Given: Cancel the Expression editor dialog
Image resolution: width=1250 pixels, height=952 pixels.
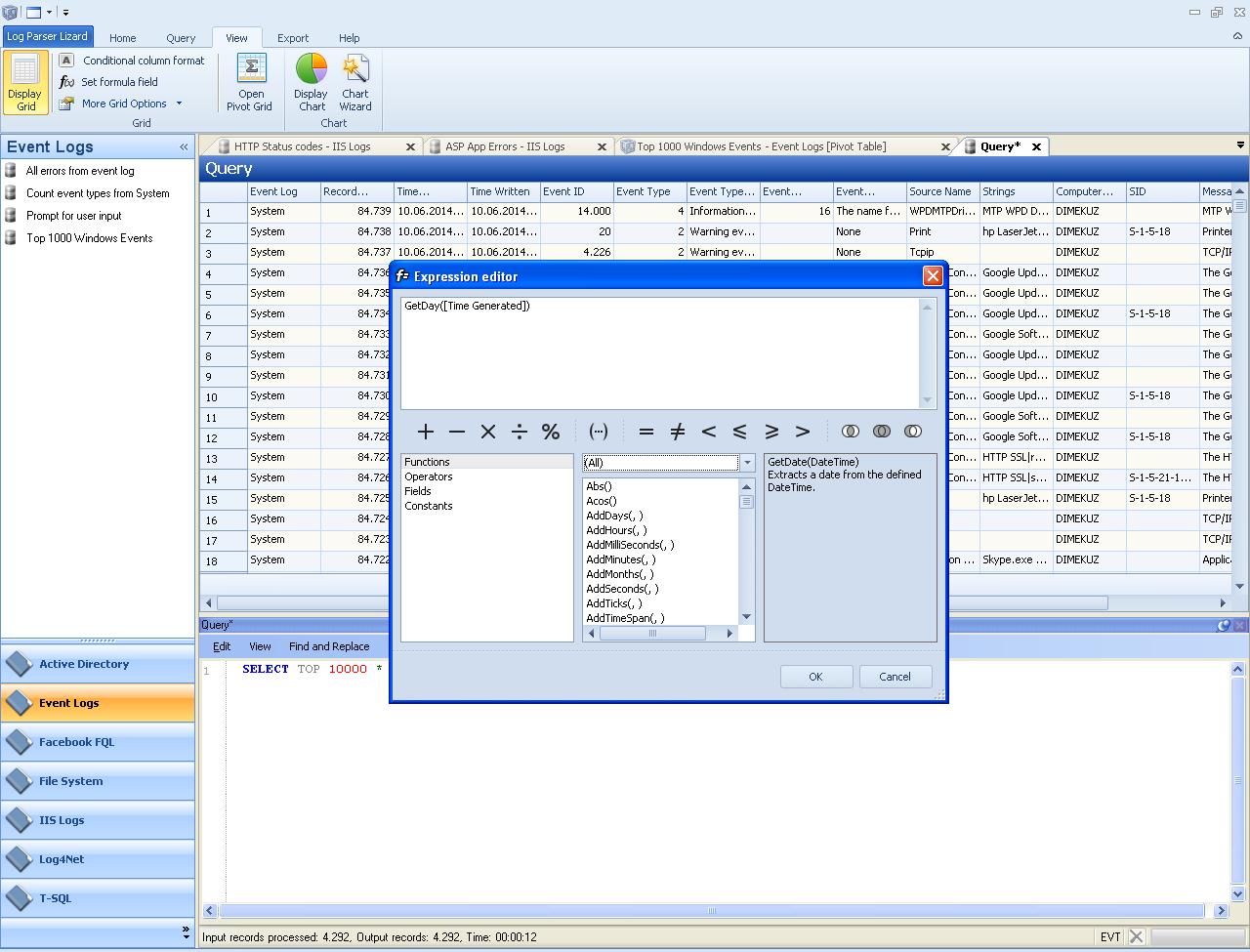Looking at the screenshot, I should click(x=895, y=677).
